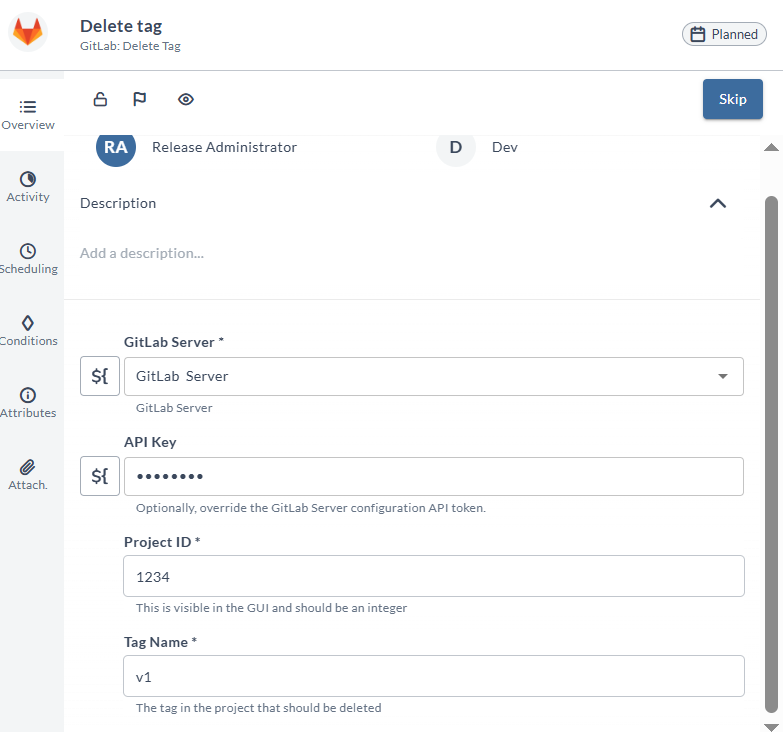Open the Overview tab
783x732 pixels.
[x=28, y=115]
